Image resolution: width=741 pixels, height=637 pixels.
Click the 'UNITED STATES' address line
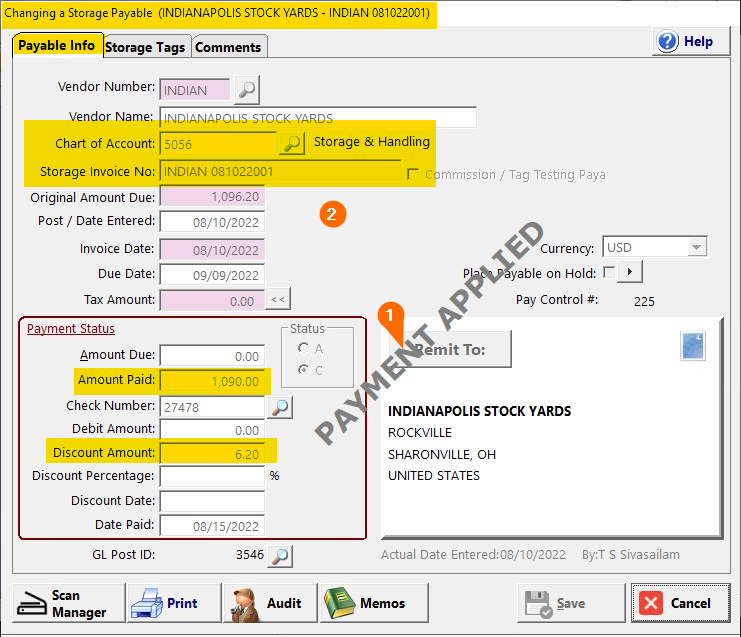[434, 476]
